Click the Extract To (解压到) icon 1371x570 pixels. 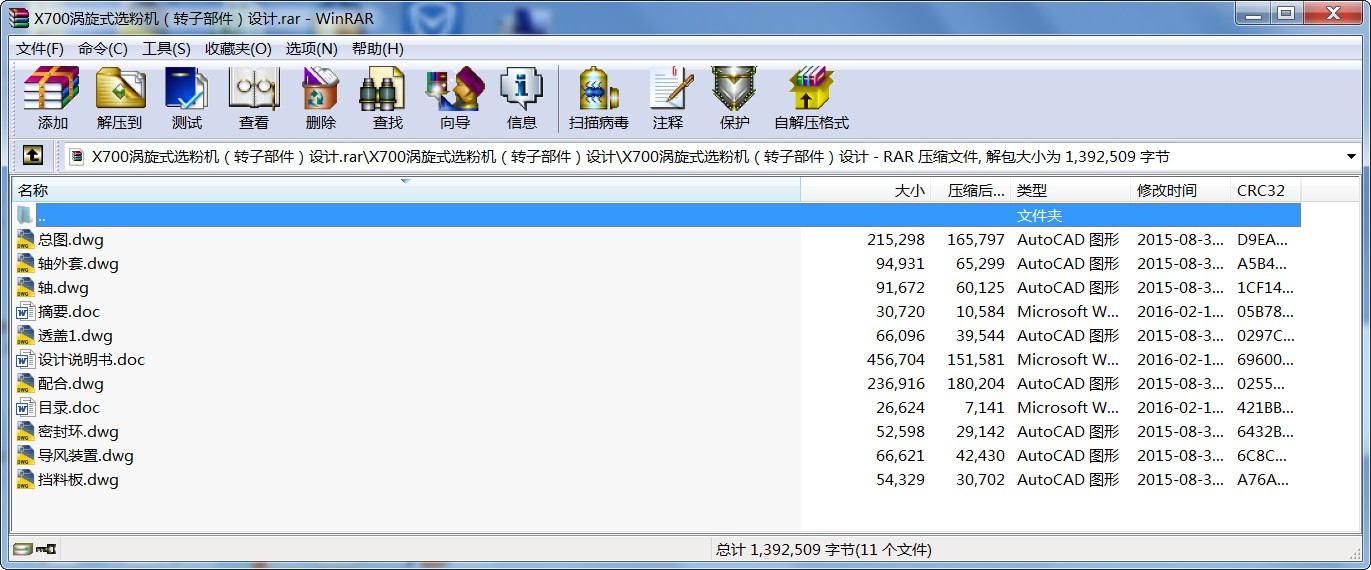pos(120,98)
